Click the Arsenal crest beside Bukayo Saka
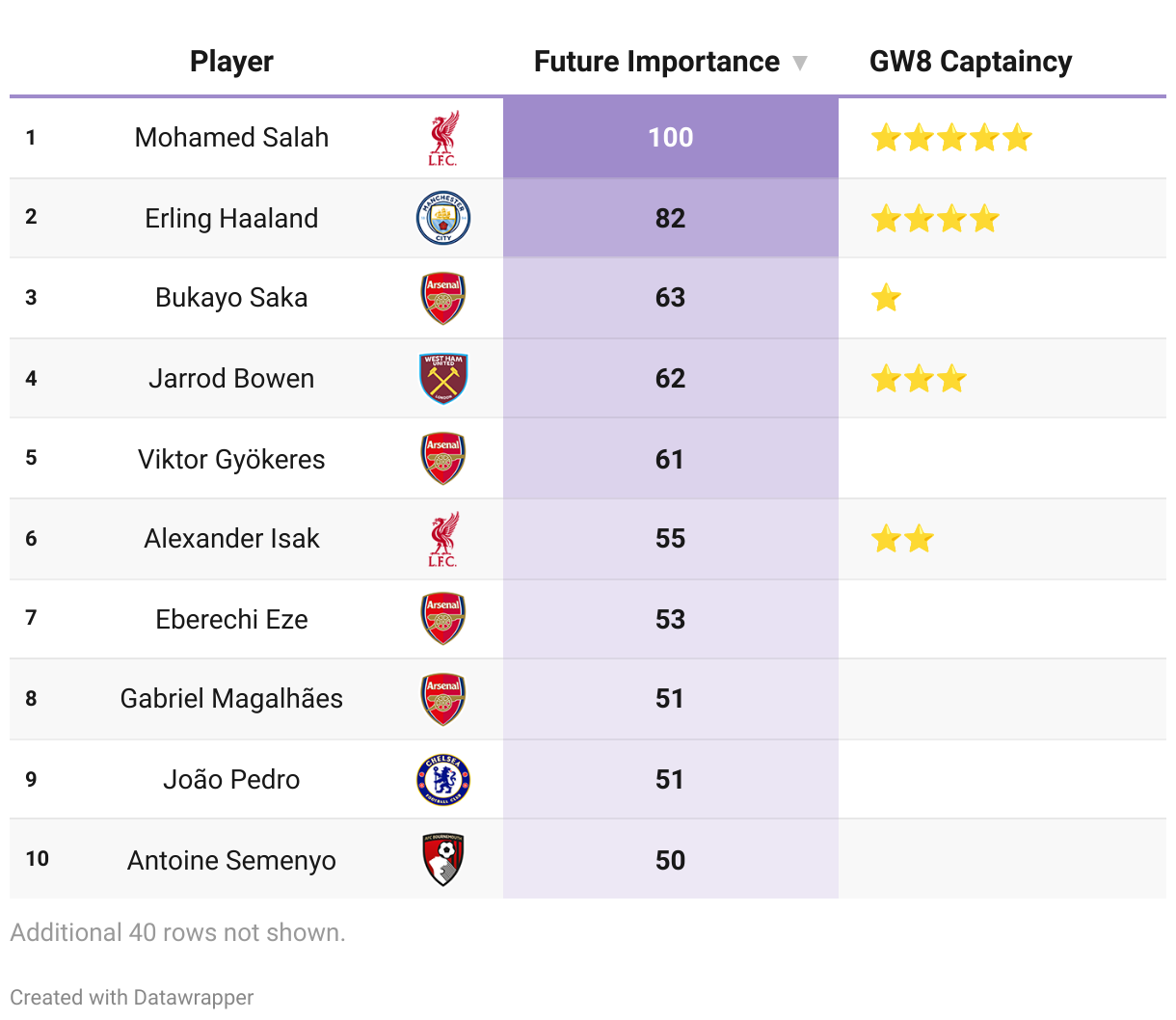 pos(443,298)
